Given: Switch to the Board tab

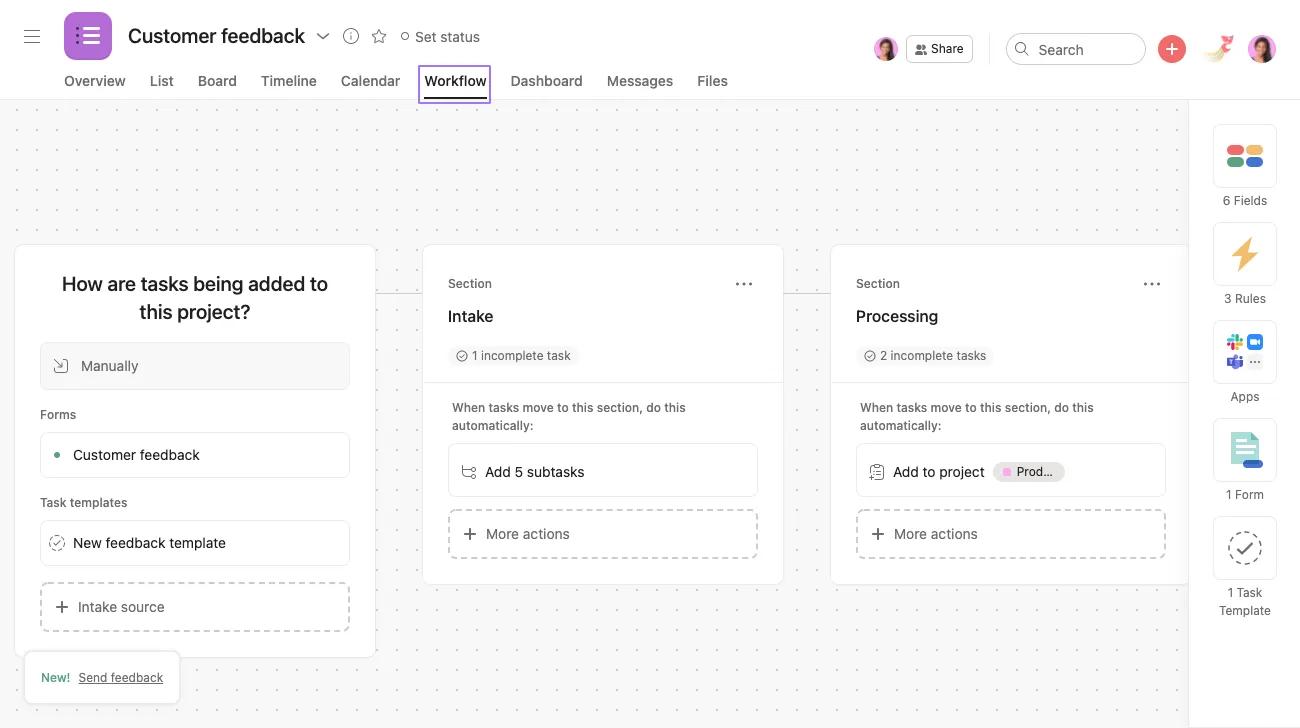Looking at the screenshot, I should click(217, 81).
